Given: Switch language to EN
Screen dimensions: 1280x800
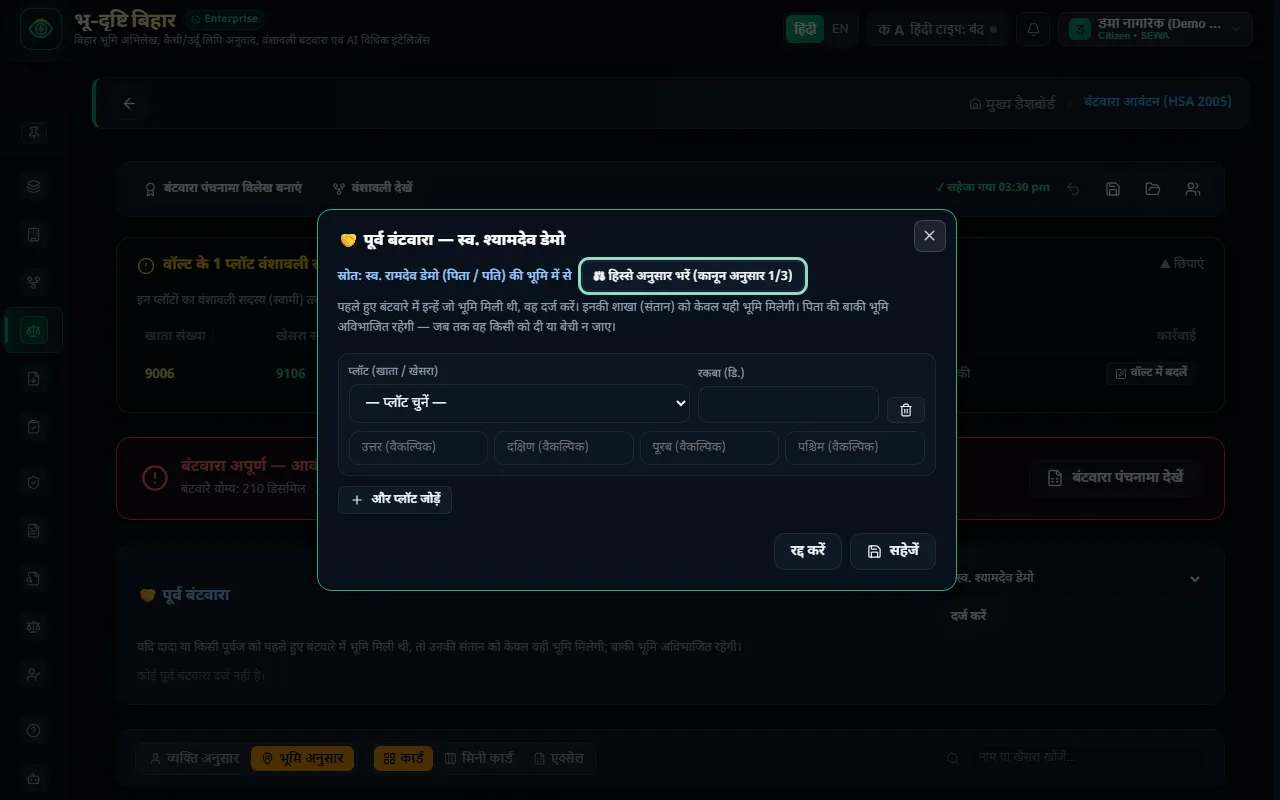Looking at the screenshot, I should click(x=840, y=29).
